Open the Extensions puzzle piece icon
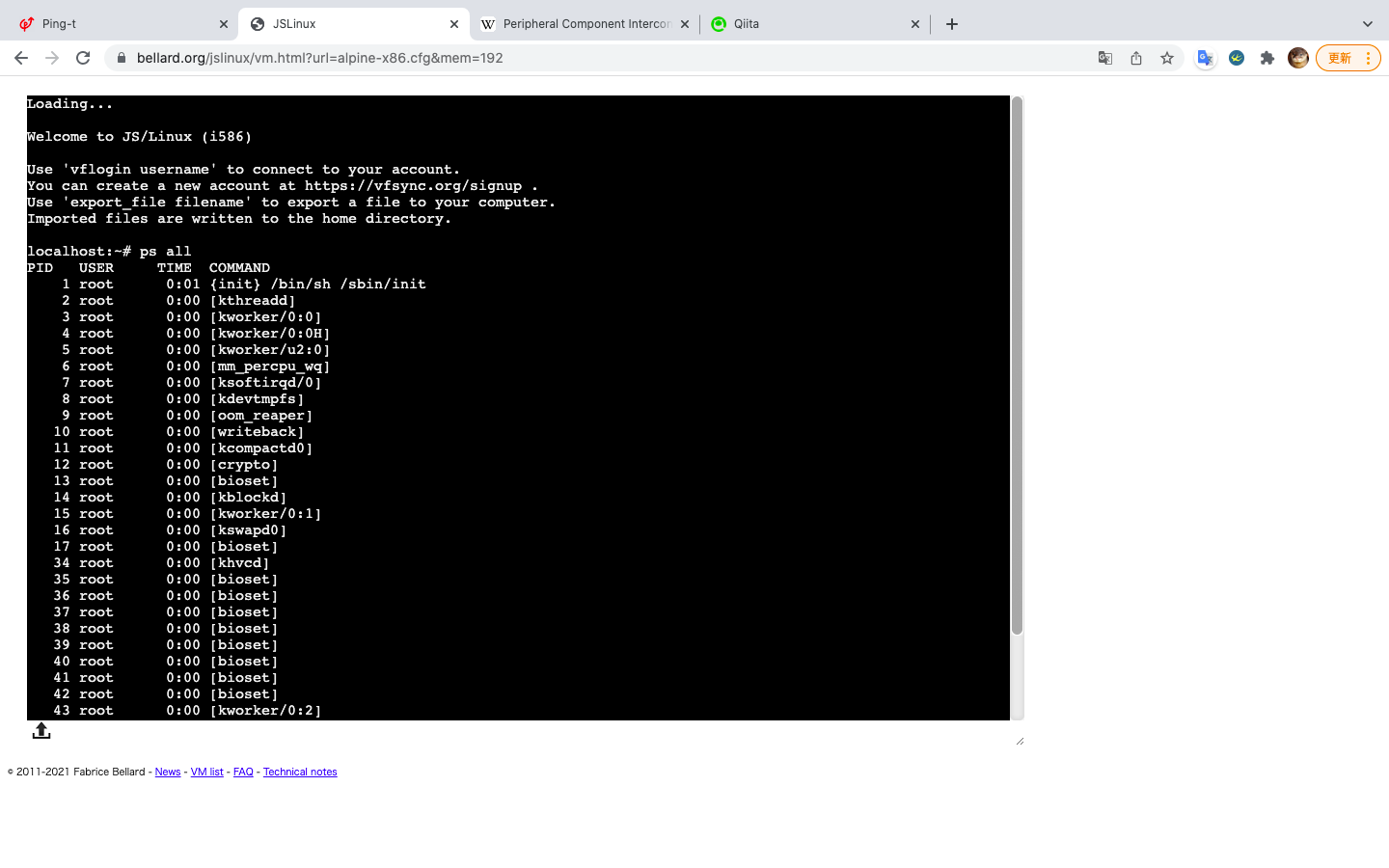 point(1267,58)
